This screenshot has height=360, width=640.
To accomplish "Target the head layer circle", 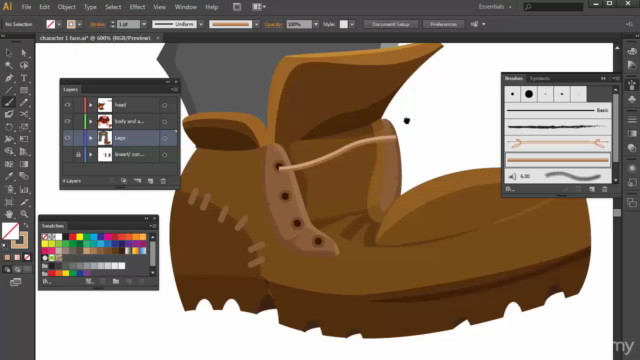I will [x=164, y=105].
